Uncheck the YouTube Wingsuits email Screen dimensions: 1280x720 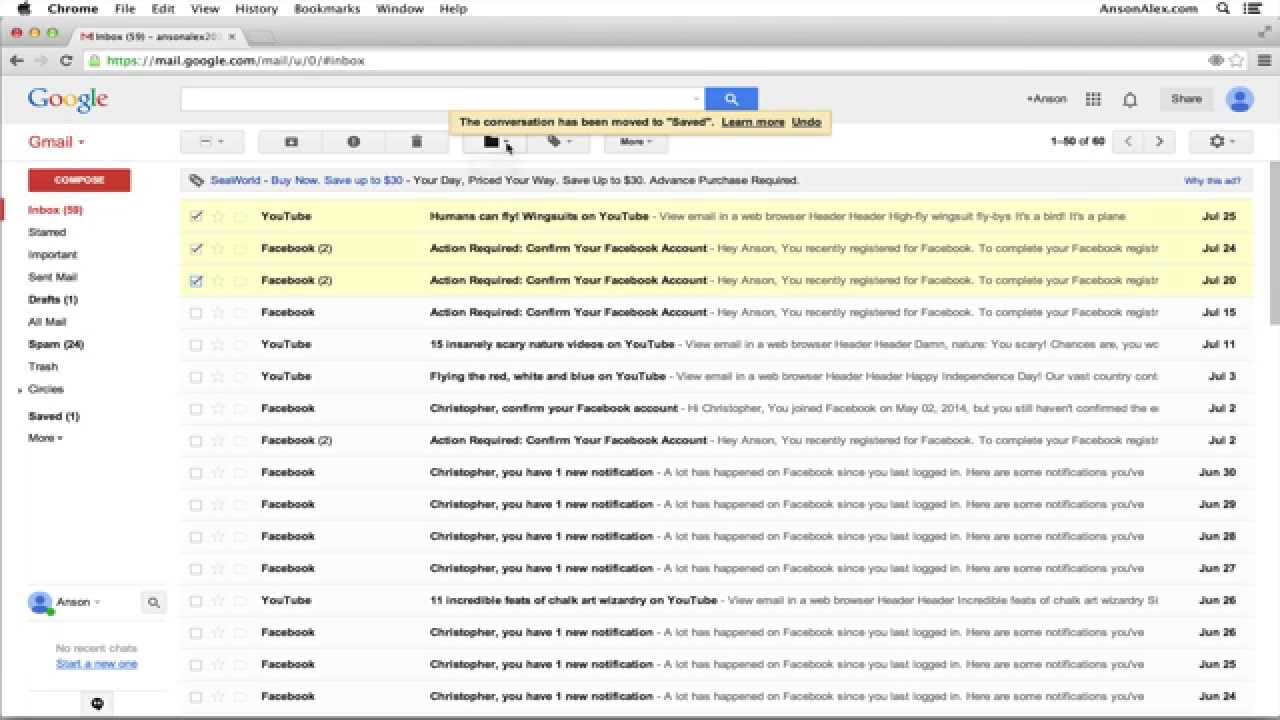(196, 216)
